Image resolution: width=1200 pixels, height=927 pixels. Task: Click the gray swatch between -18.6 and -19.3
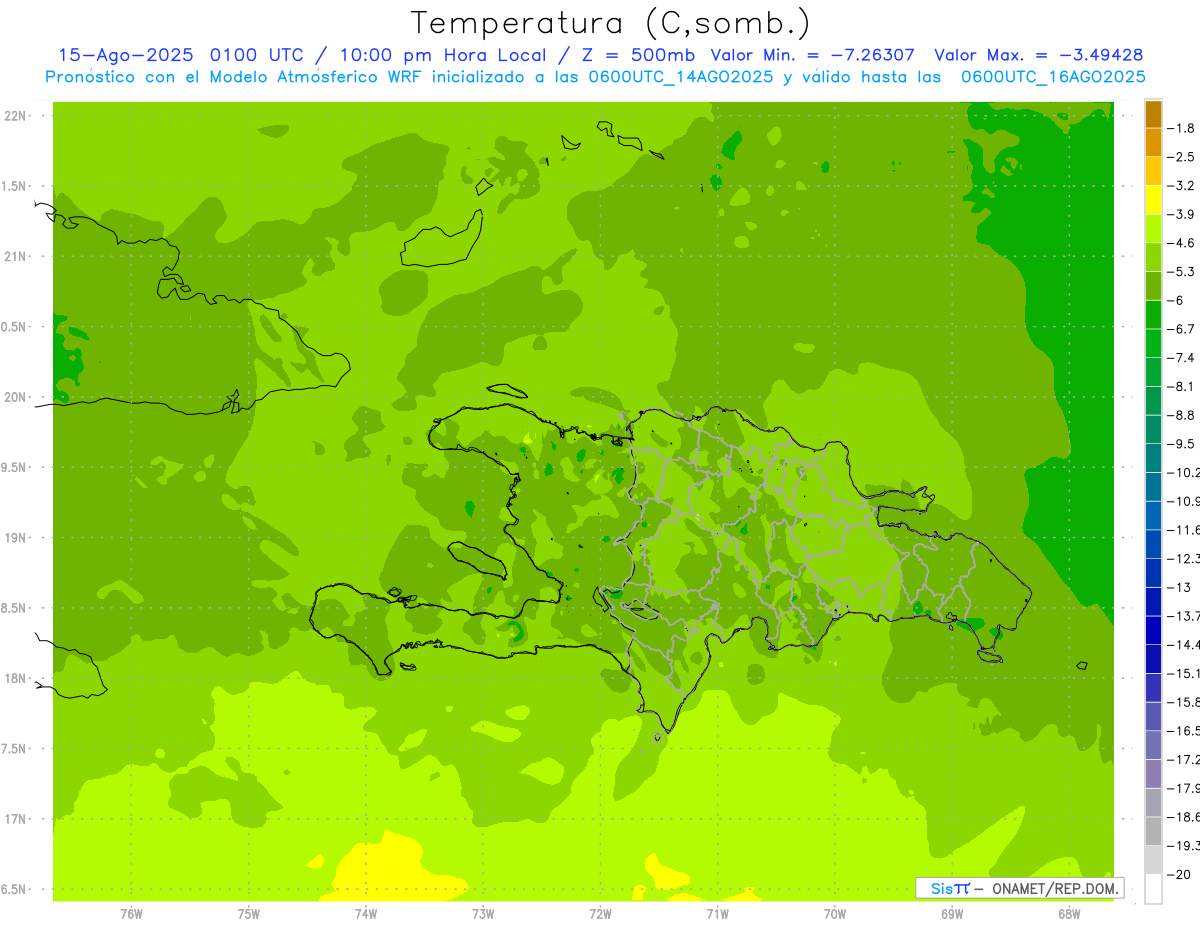(x=1153, y=830)
